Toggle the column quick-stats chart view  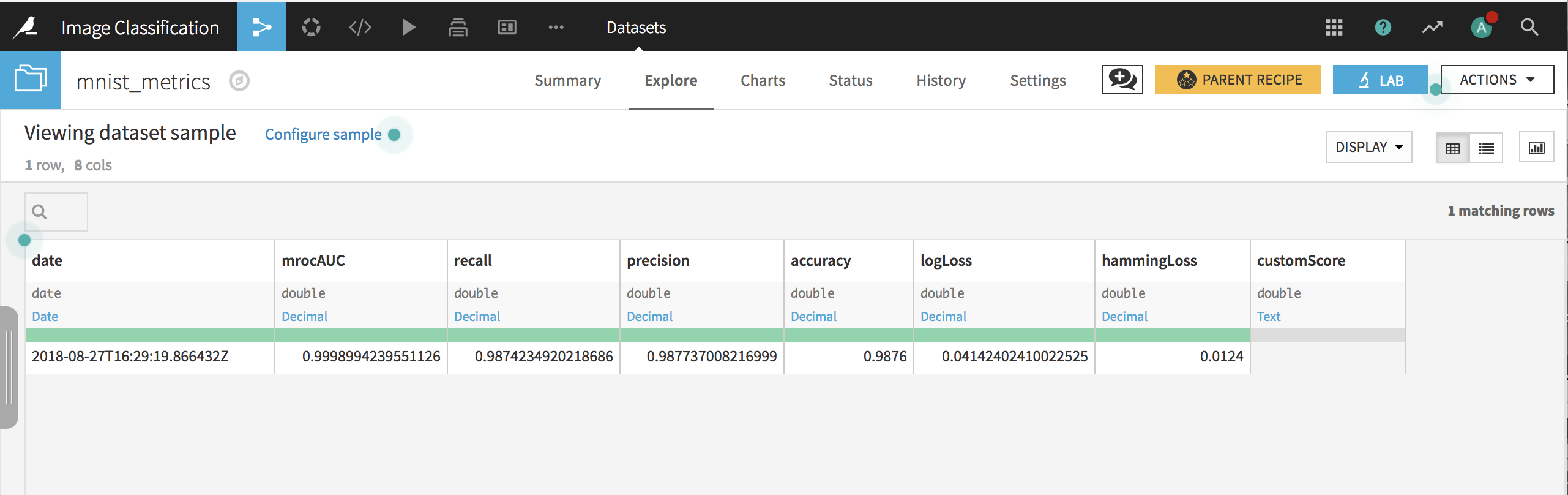(x=1536, y=148)
